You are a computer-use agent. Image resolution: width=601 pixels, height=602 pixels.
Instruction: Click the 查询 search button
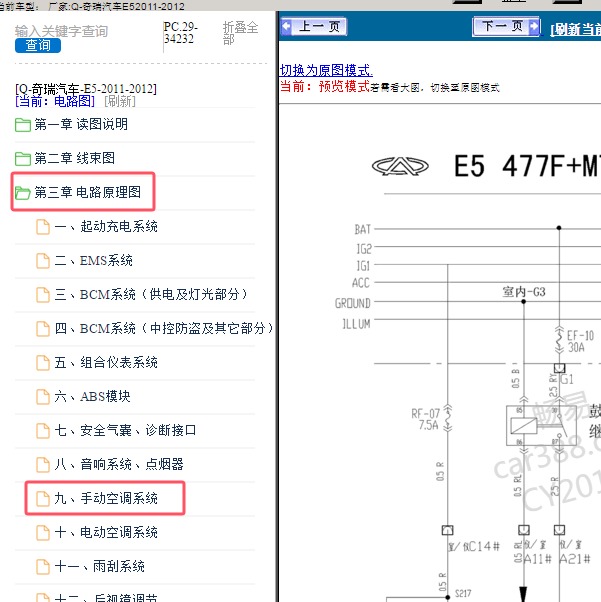(x=38, y=45)
